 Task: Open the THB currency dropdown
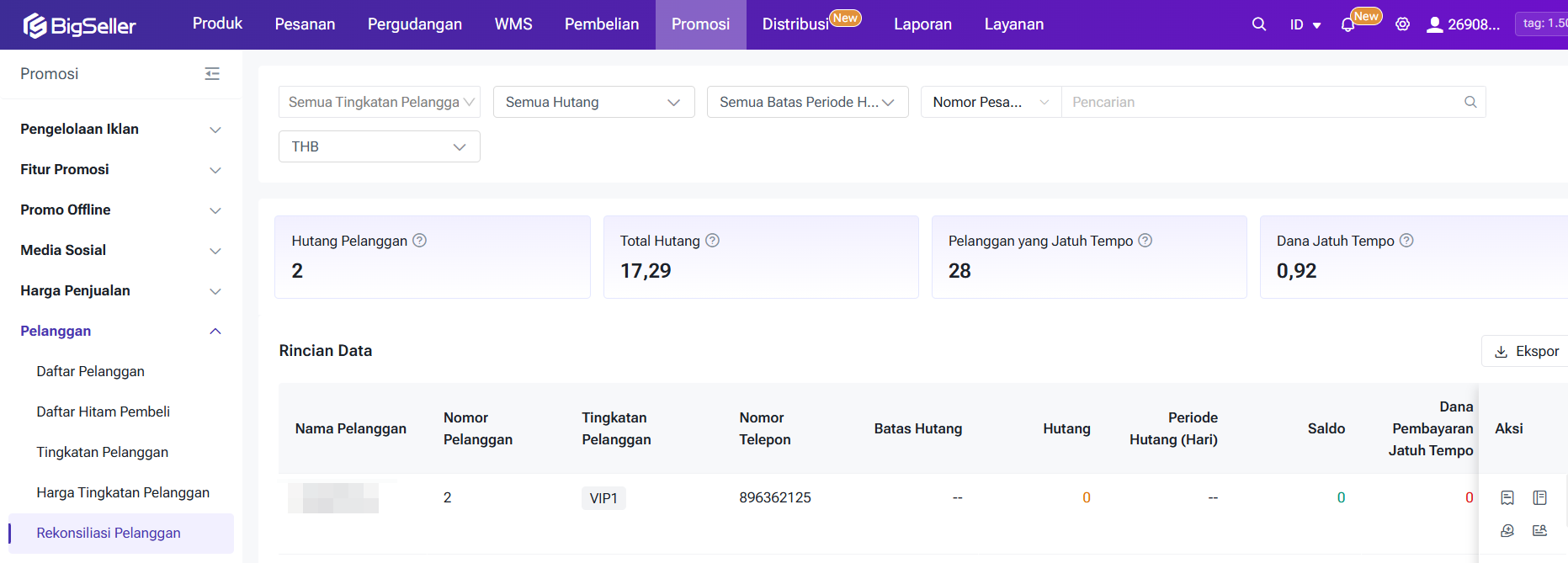[379, 146]
